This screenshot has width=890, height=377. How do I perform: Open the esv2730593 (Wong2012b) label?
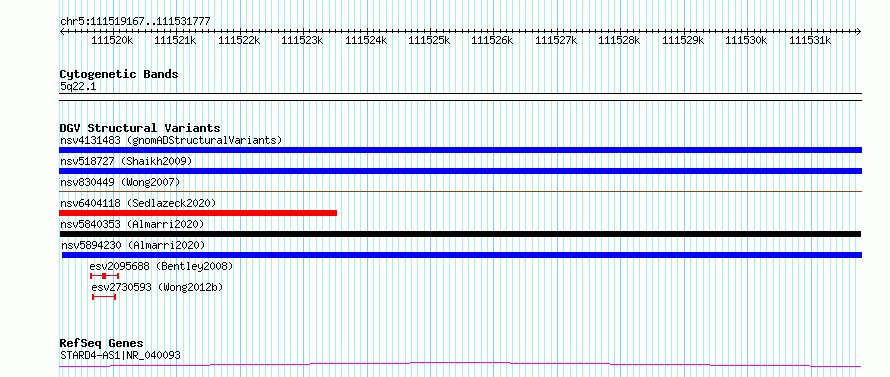coord(157,287)
